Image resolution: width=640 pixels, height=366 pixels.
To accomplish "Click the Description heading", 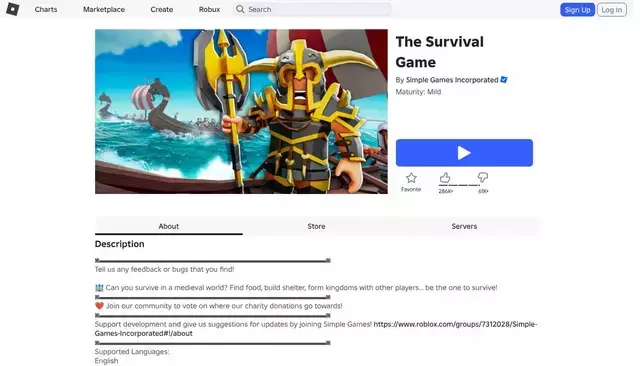I will pyautogui.click(x=120, y=244).
